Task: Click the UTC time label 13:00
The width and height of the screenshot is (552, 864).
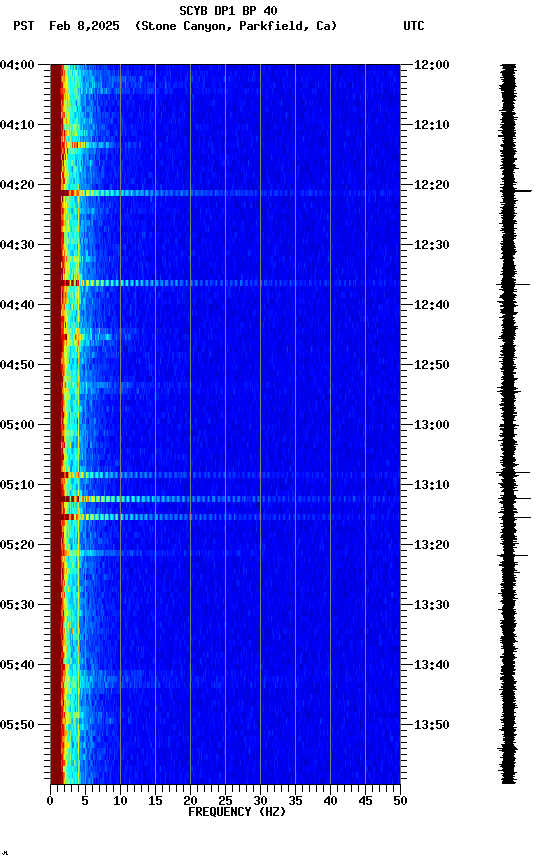Action: [432, 425]
